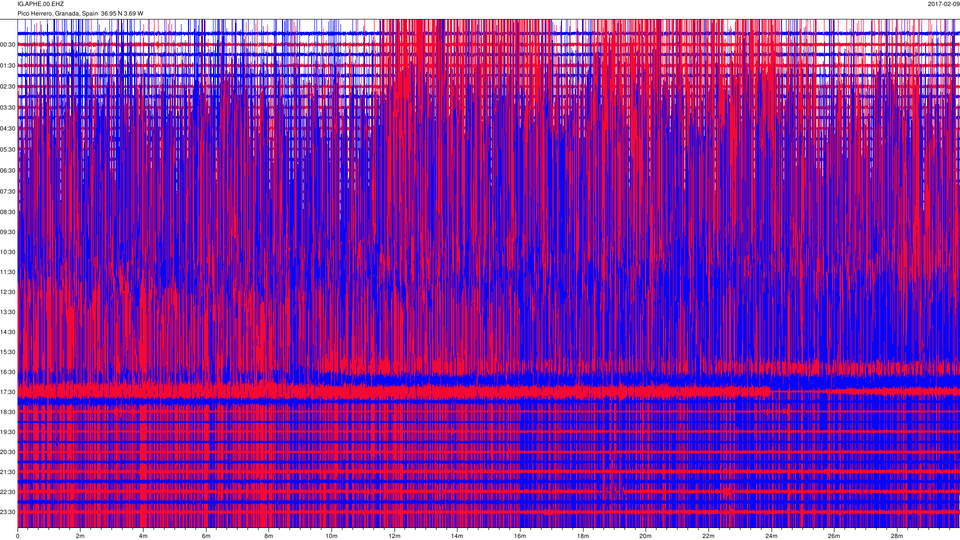The image size is (960, 540).
Task: Click the '18m' minute tick label
Action: coord(582,536)
